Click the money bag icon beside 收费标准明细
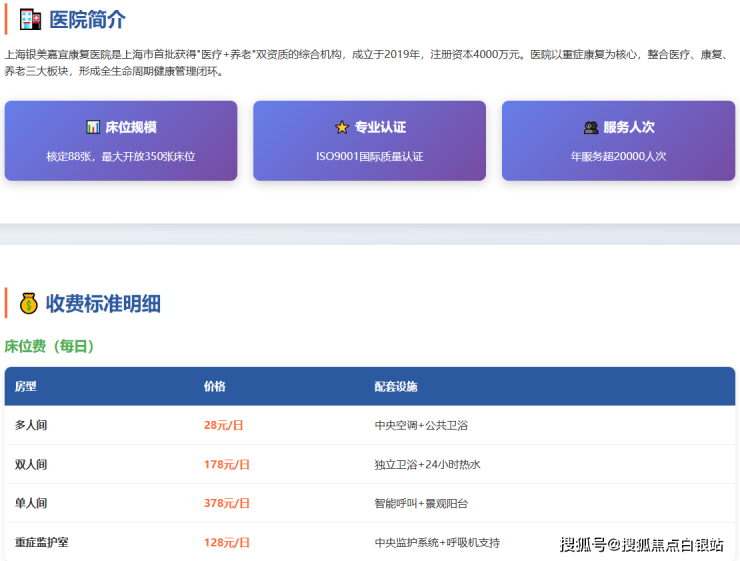This screenshot has width=740, height=561. (x=28, y=303)
